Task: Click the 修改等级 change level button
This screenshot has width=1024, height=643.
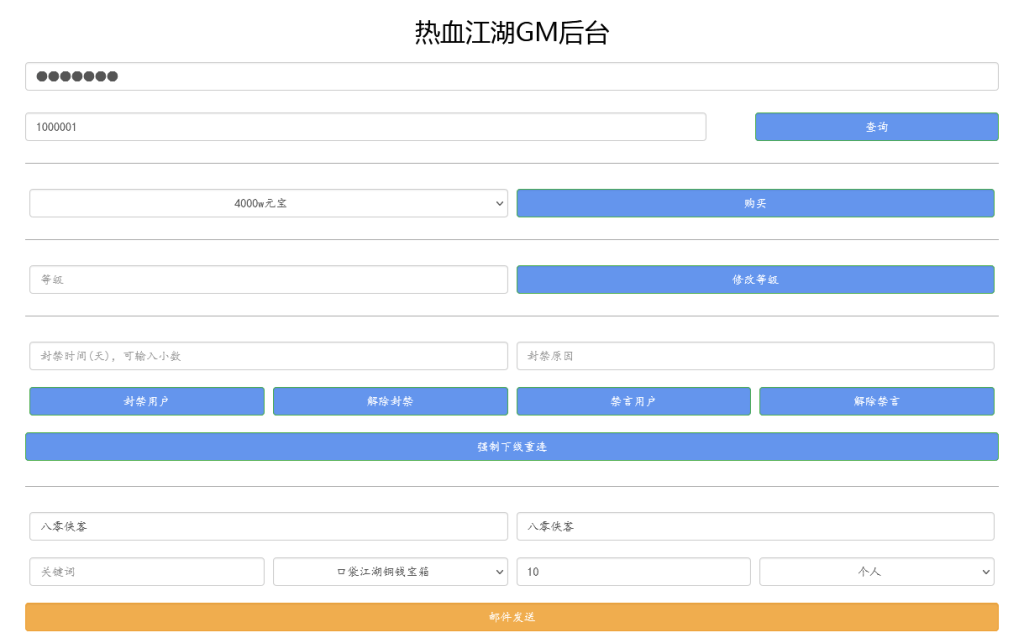Action: point(755,279)
